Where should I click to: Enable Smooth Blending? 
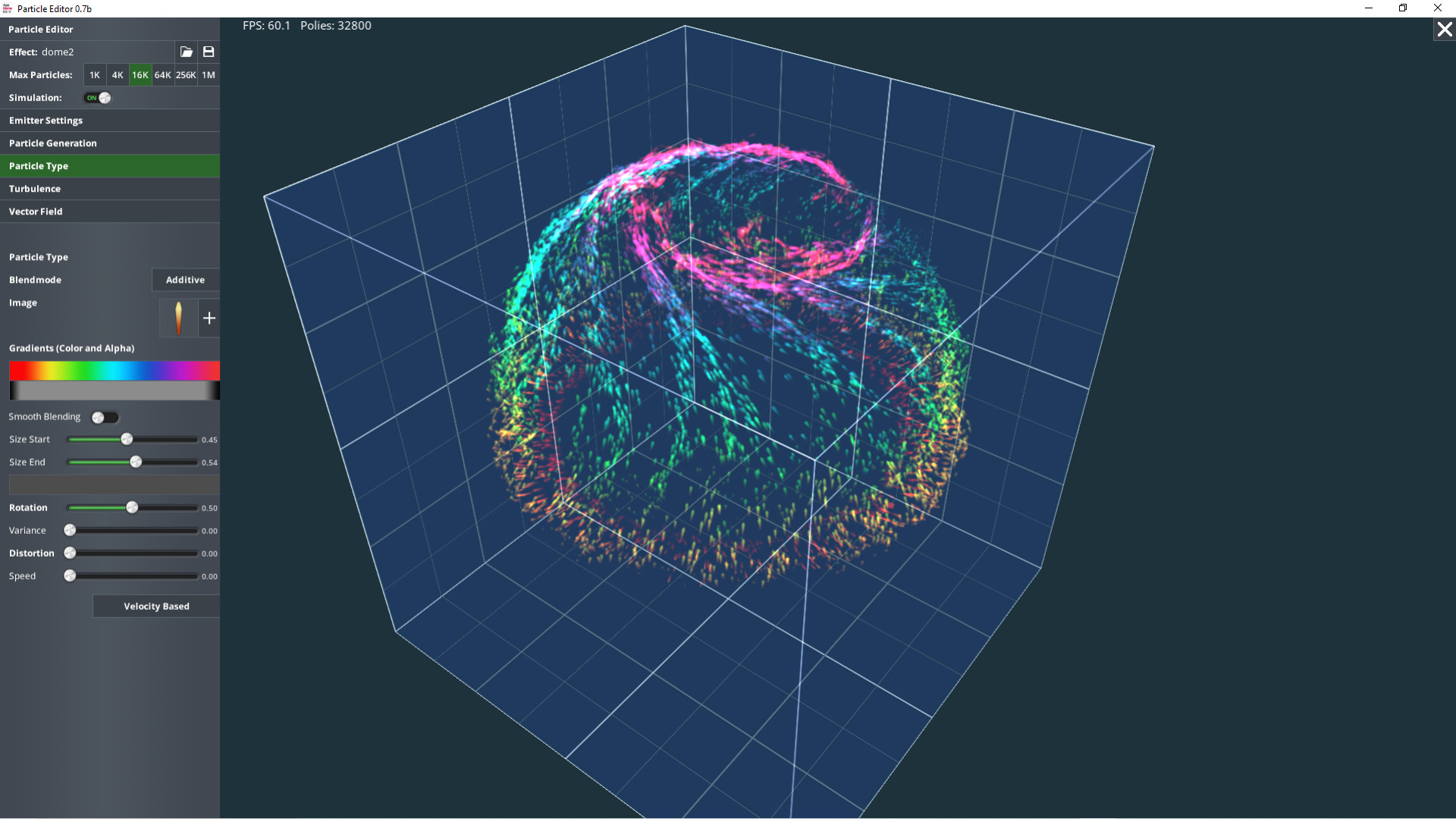105,417
